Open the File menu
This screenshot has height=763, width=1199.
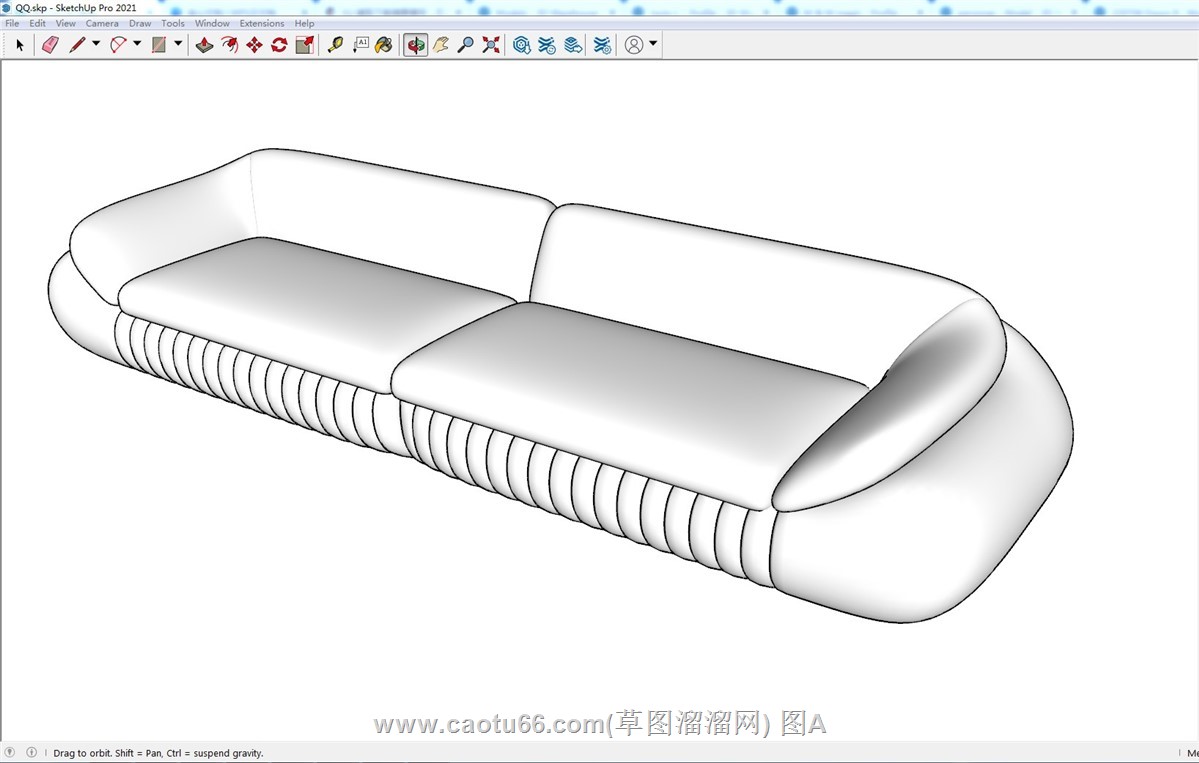click(x=12, y=23)
